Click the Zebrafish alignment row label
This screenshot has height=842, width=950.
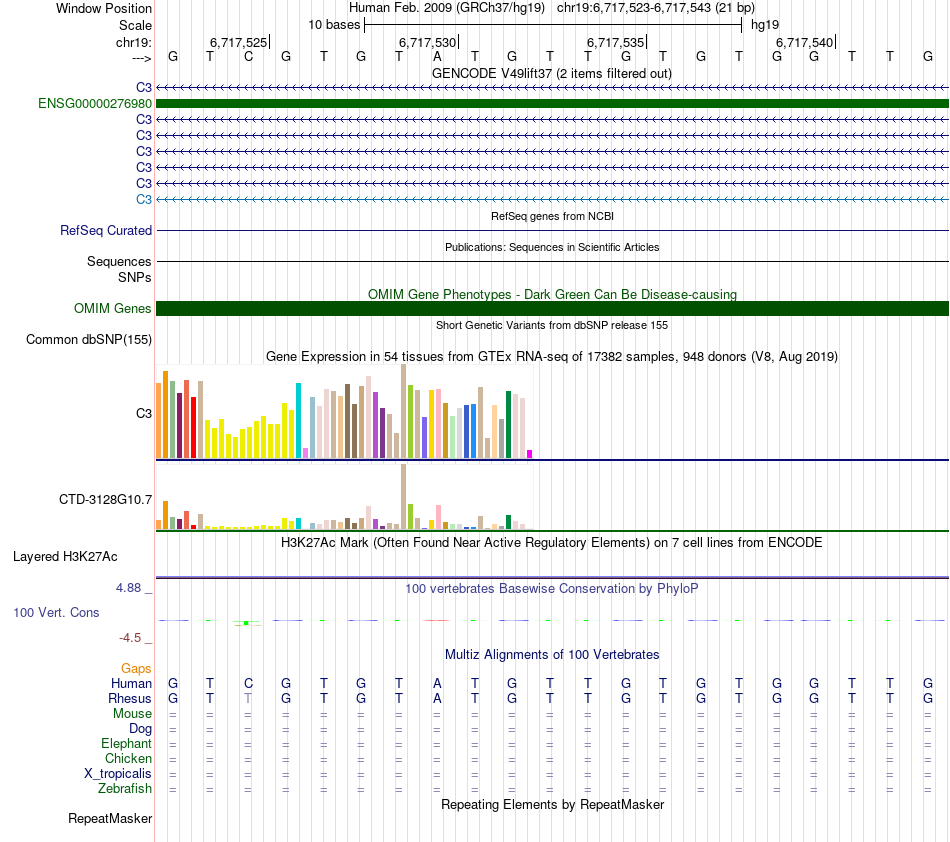coord(125,789)
